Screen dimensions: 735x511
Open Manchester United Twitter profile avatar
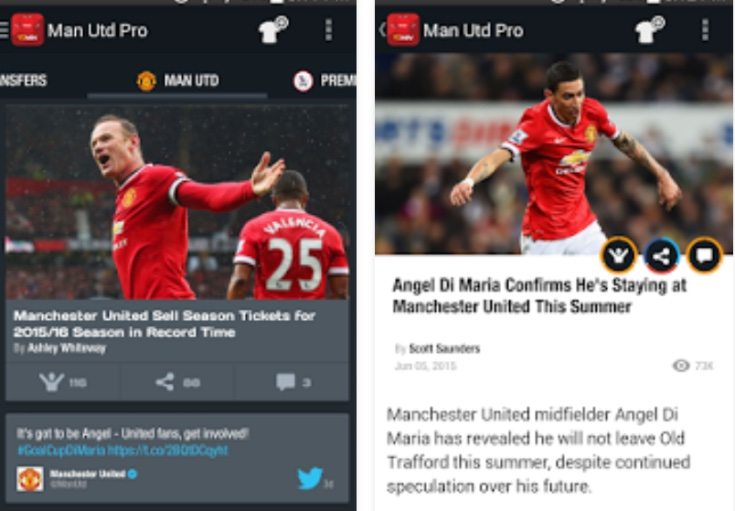coord(30,479)
